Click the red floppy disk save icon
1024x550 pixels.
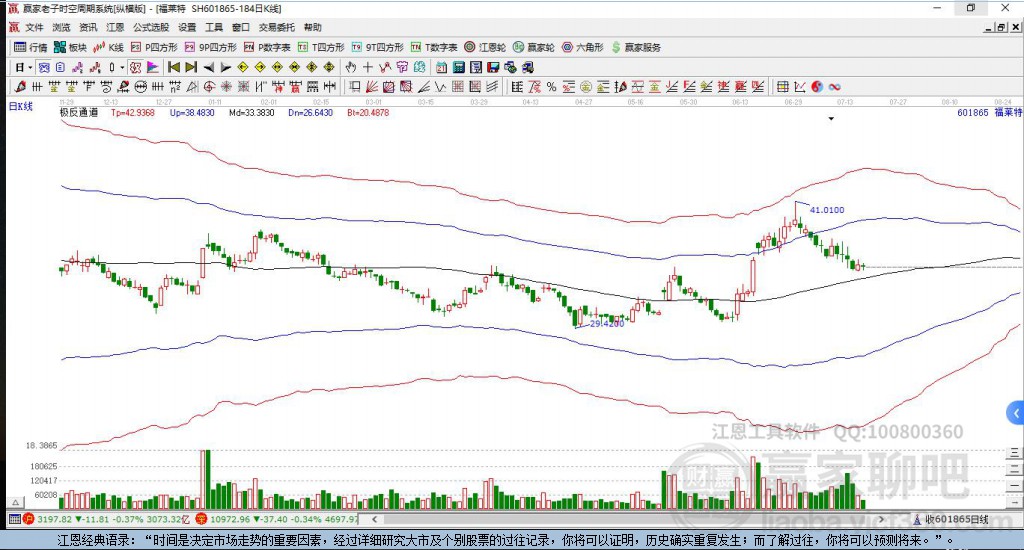493,67
